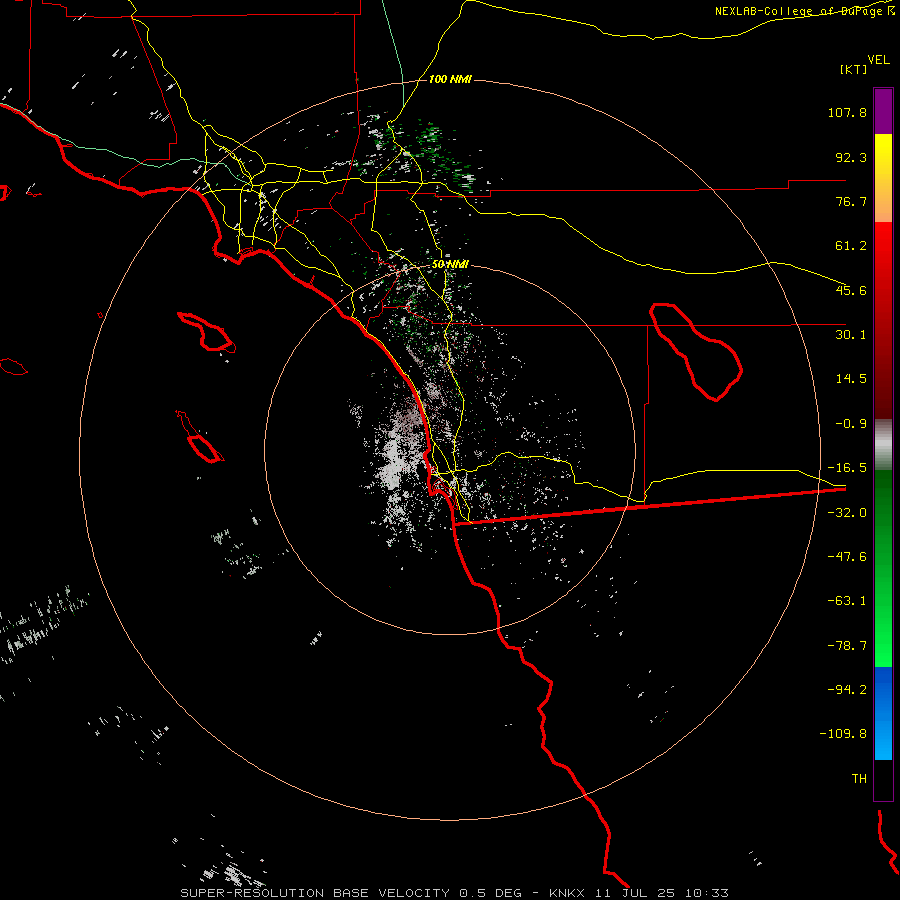The image size is (900, 900).
Task: Click the -0.9 velocity scale value
Action: point(851,424)
